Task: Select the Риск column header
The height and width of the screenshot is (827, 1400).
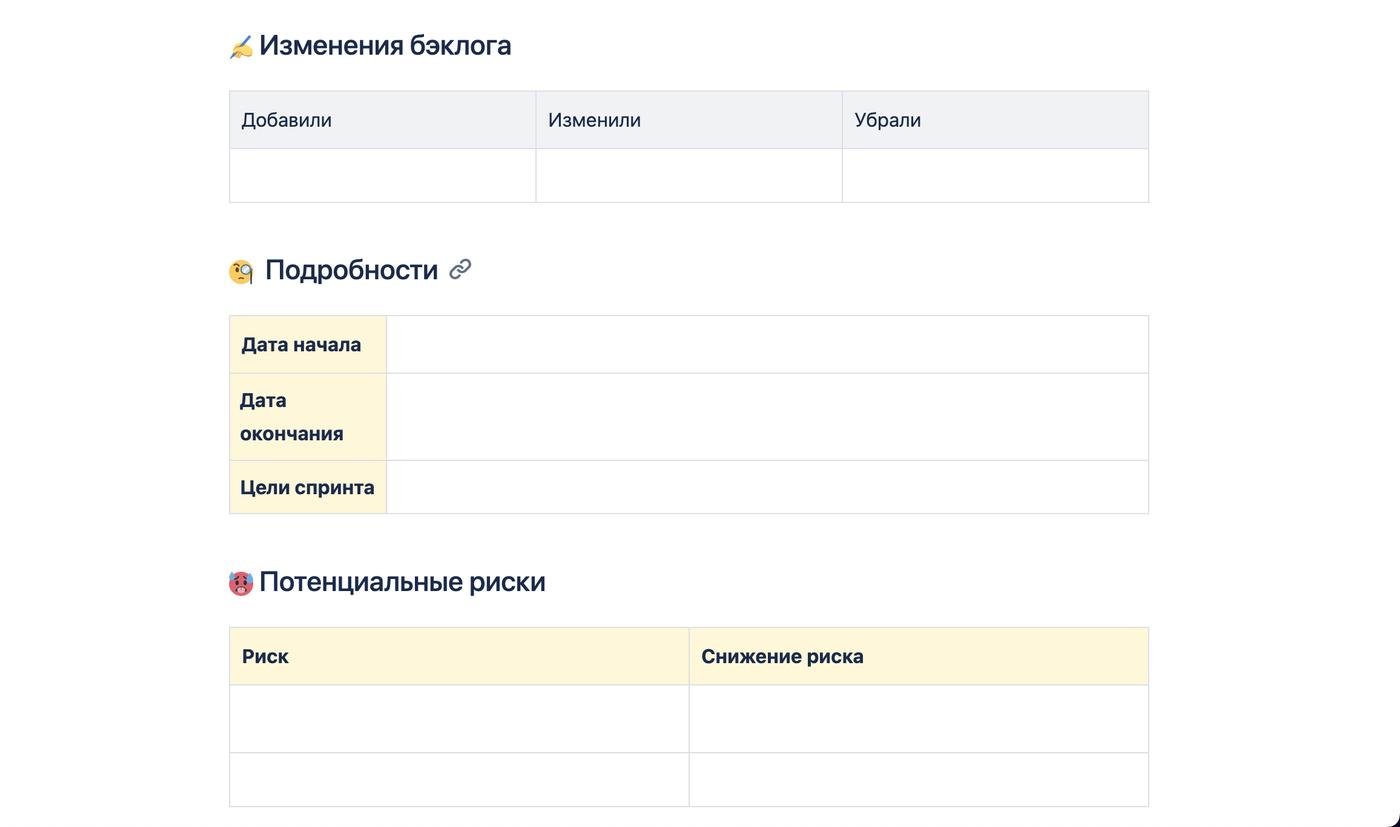Action: [x=458, y=657]
